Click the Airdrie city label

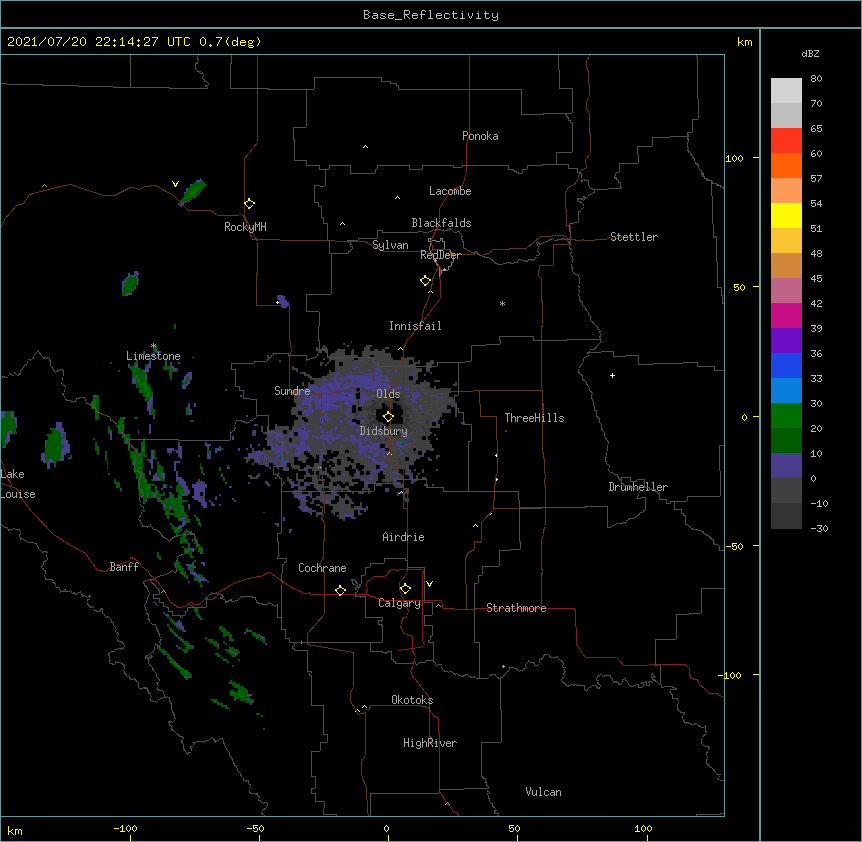404,537
